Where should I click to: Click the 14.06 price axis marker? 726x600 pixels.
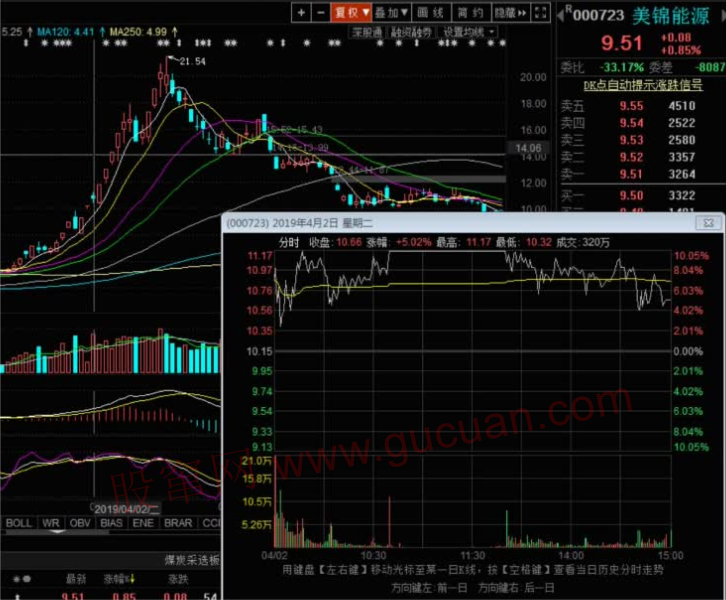(x=528, y=148)
